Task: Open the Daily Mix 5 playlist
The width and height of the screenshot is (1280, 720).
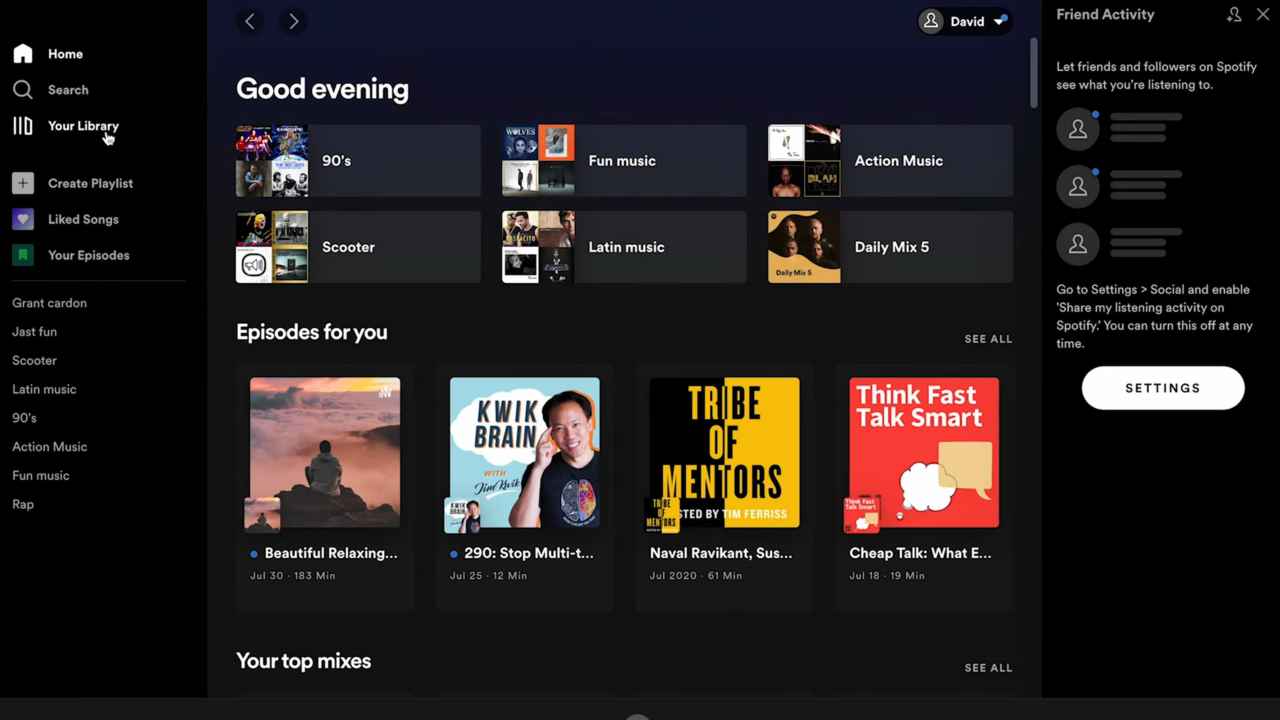Action: [x=890, y=247]
